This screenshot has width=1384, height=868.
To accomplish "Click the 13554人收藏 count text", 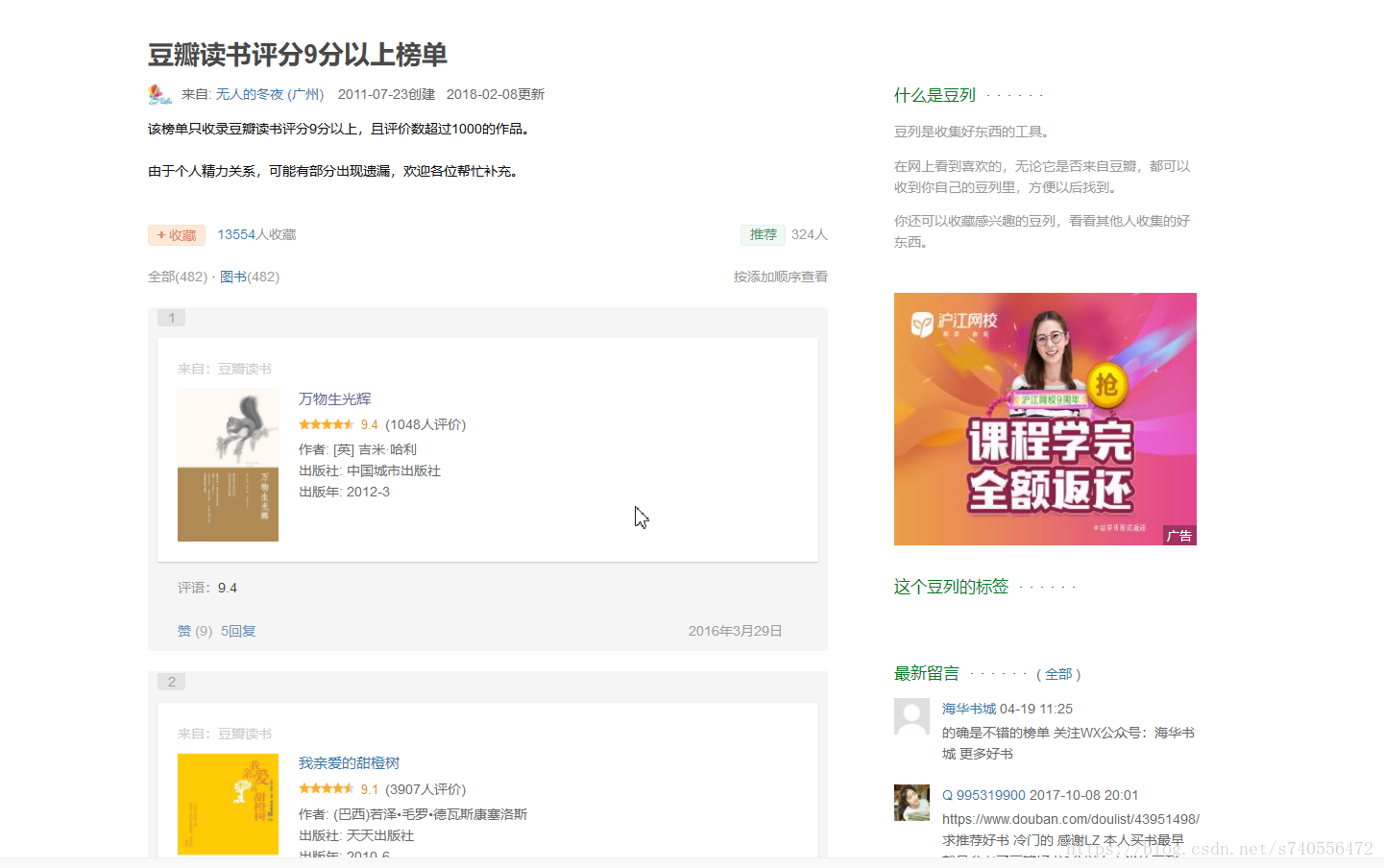I will [256, 234].
